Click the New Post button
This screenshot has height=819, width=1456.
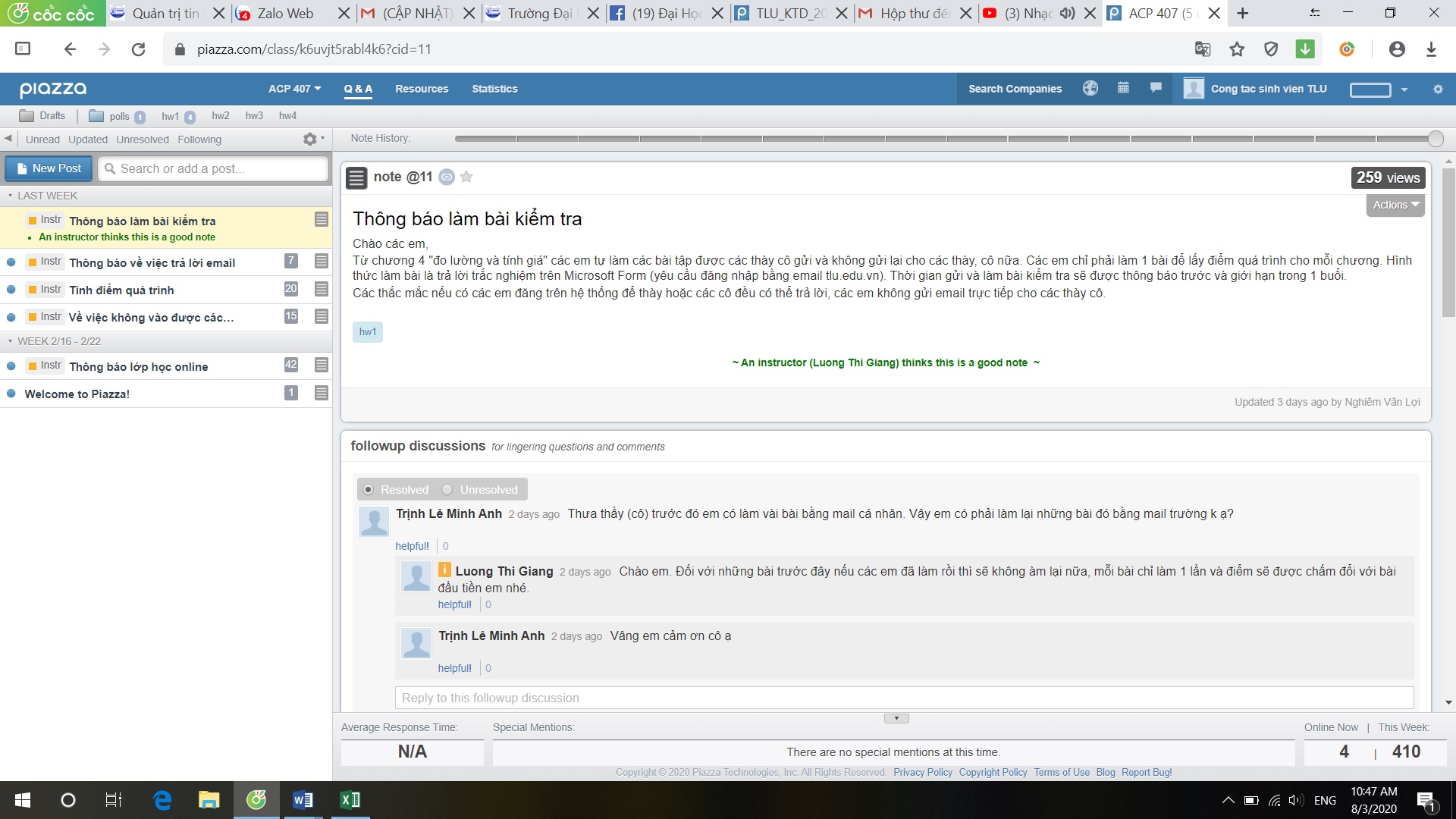pos(49,168)
